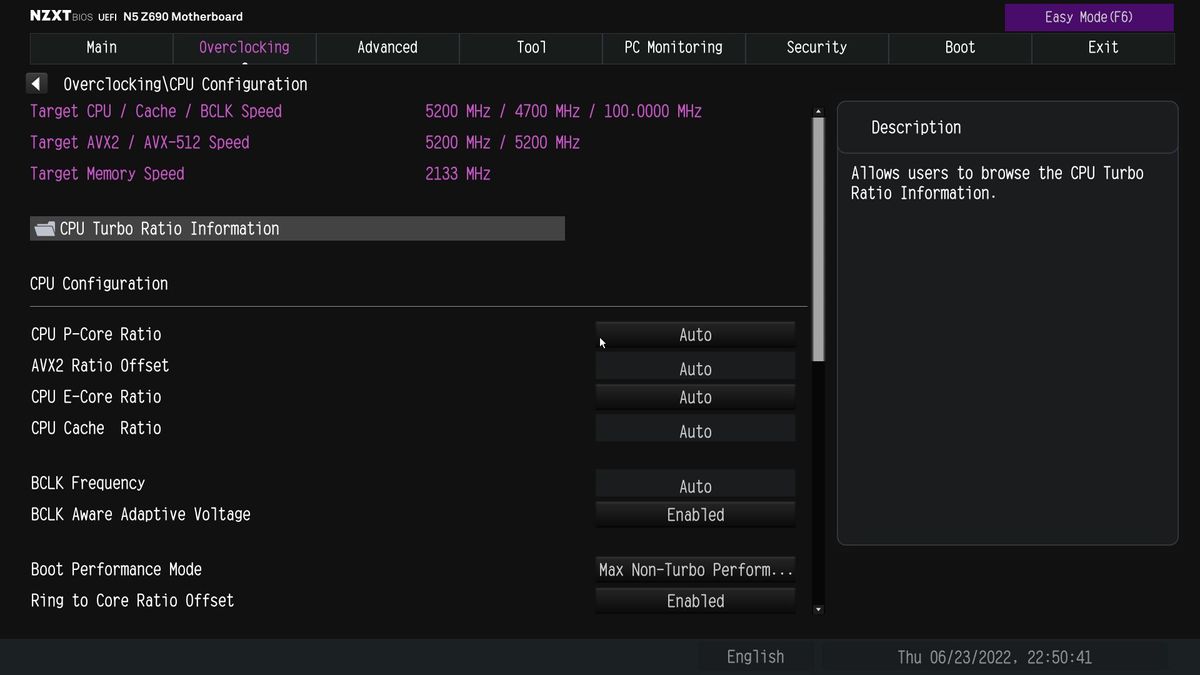Click the NZXT logo
This screenshot has height=675, width=1200.
point(50,16)
